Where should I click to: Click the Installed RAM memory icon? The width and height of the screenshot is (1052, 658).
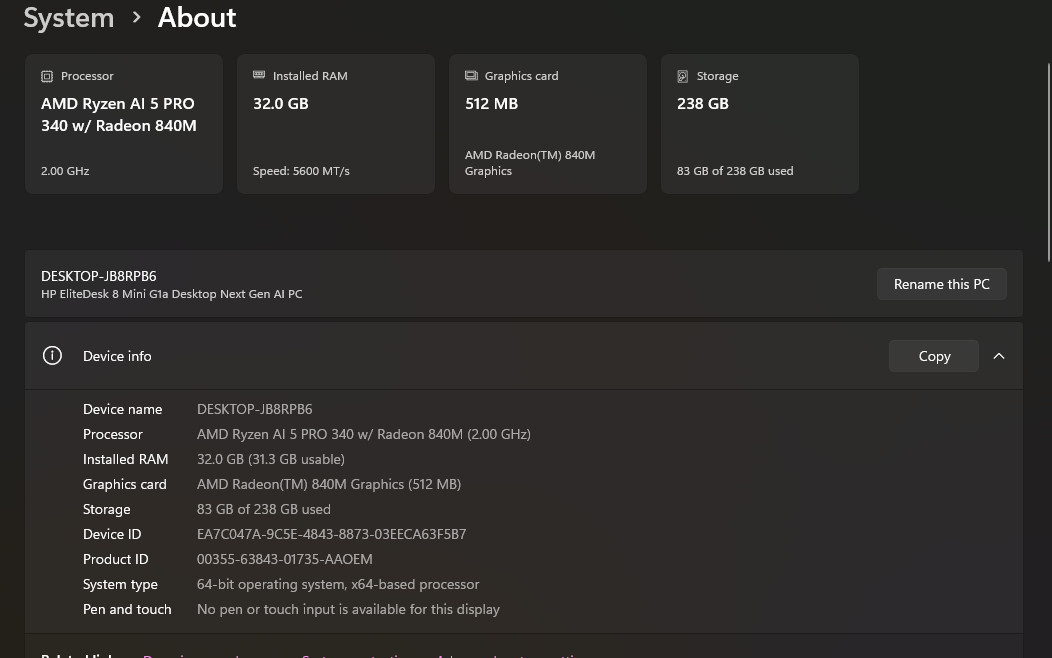point(259,75)
